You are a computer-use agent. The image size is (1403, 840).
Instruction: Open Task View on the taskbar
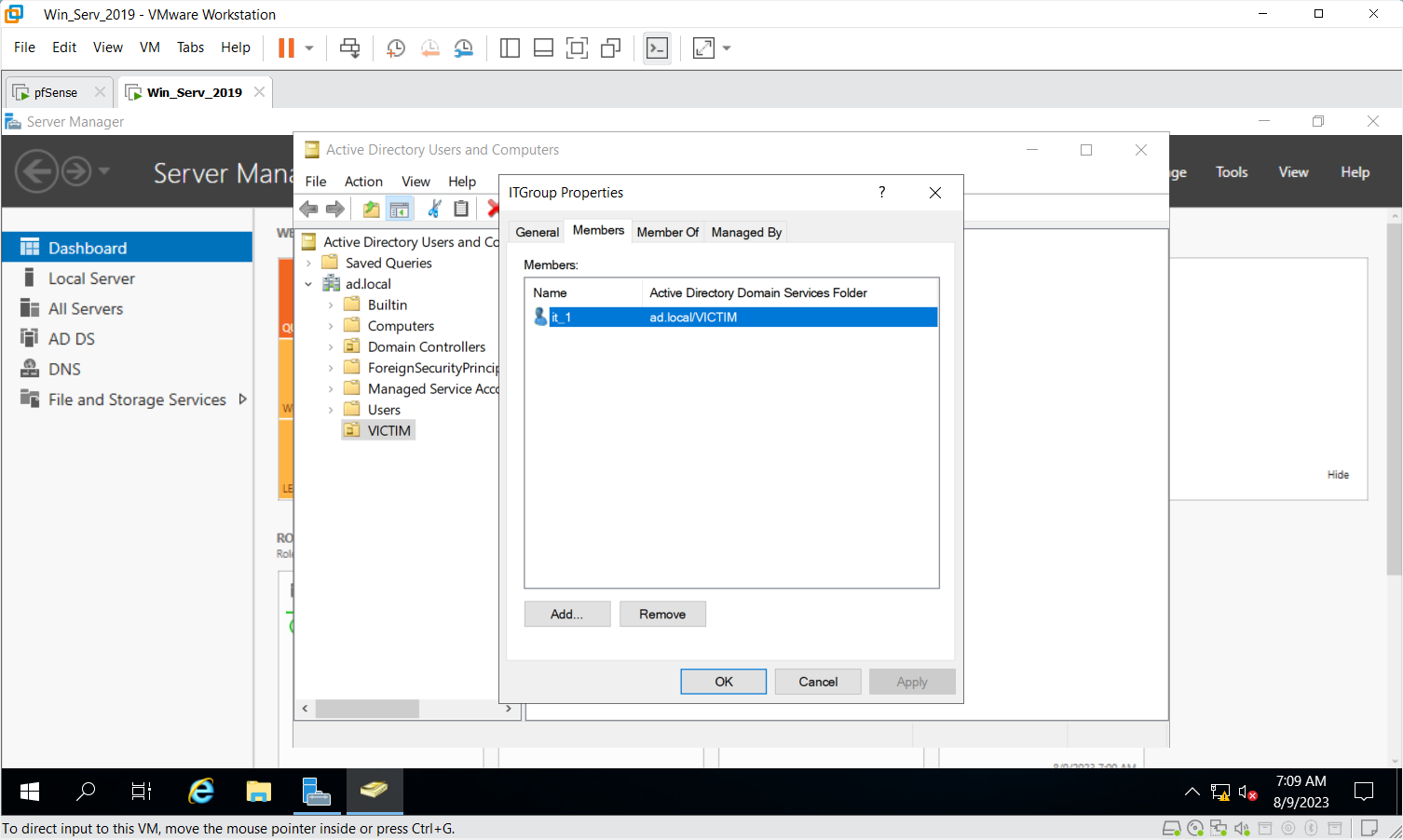(142, 792)
